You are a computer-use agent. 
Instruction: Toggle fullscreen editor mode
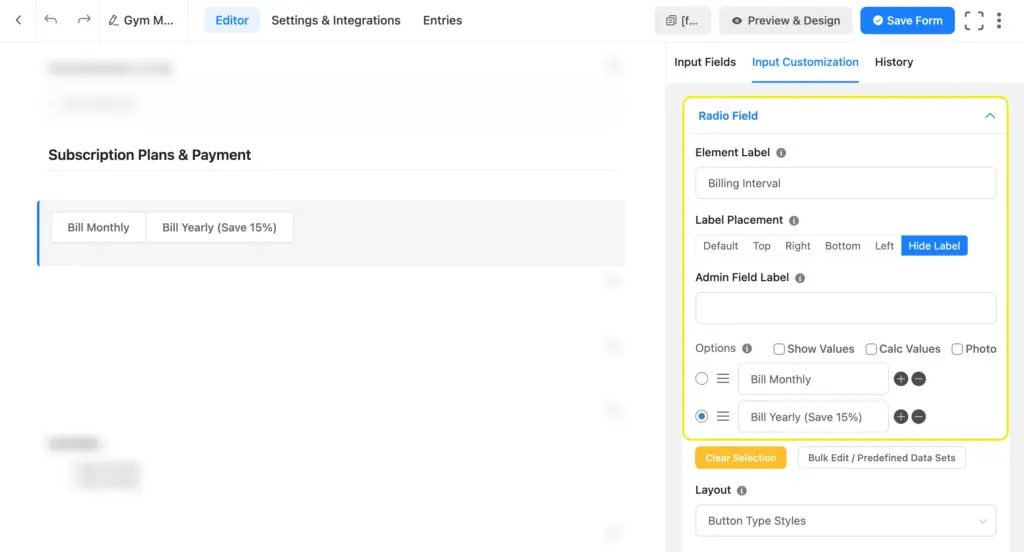tap(974, 20)
